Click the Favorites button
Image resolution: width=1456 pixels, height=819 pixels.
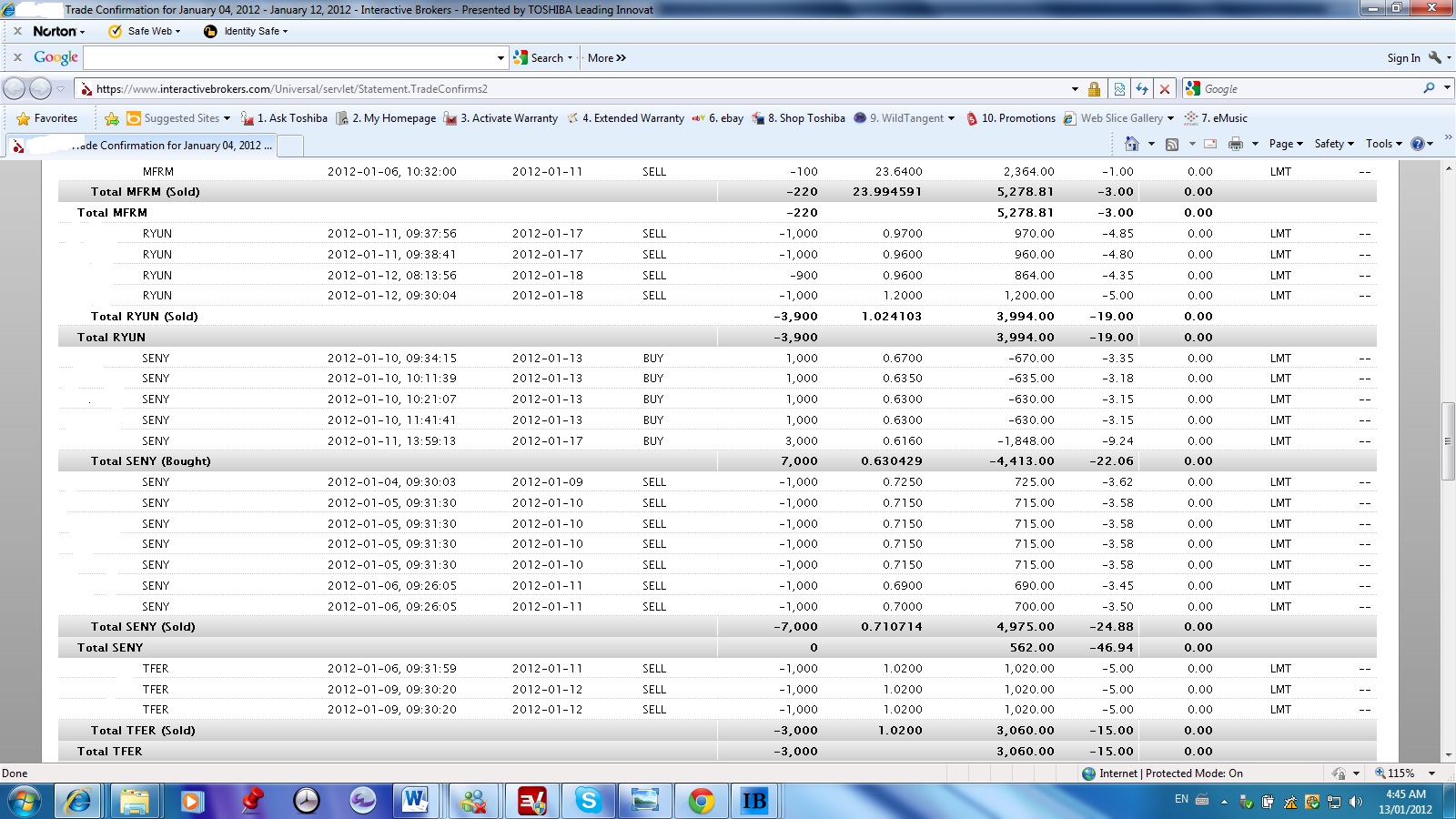tap(47, 118)
